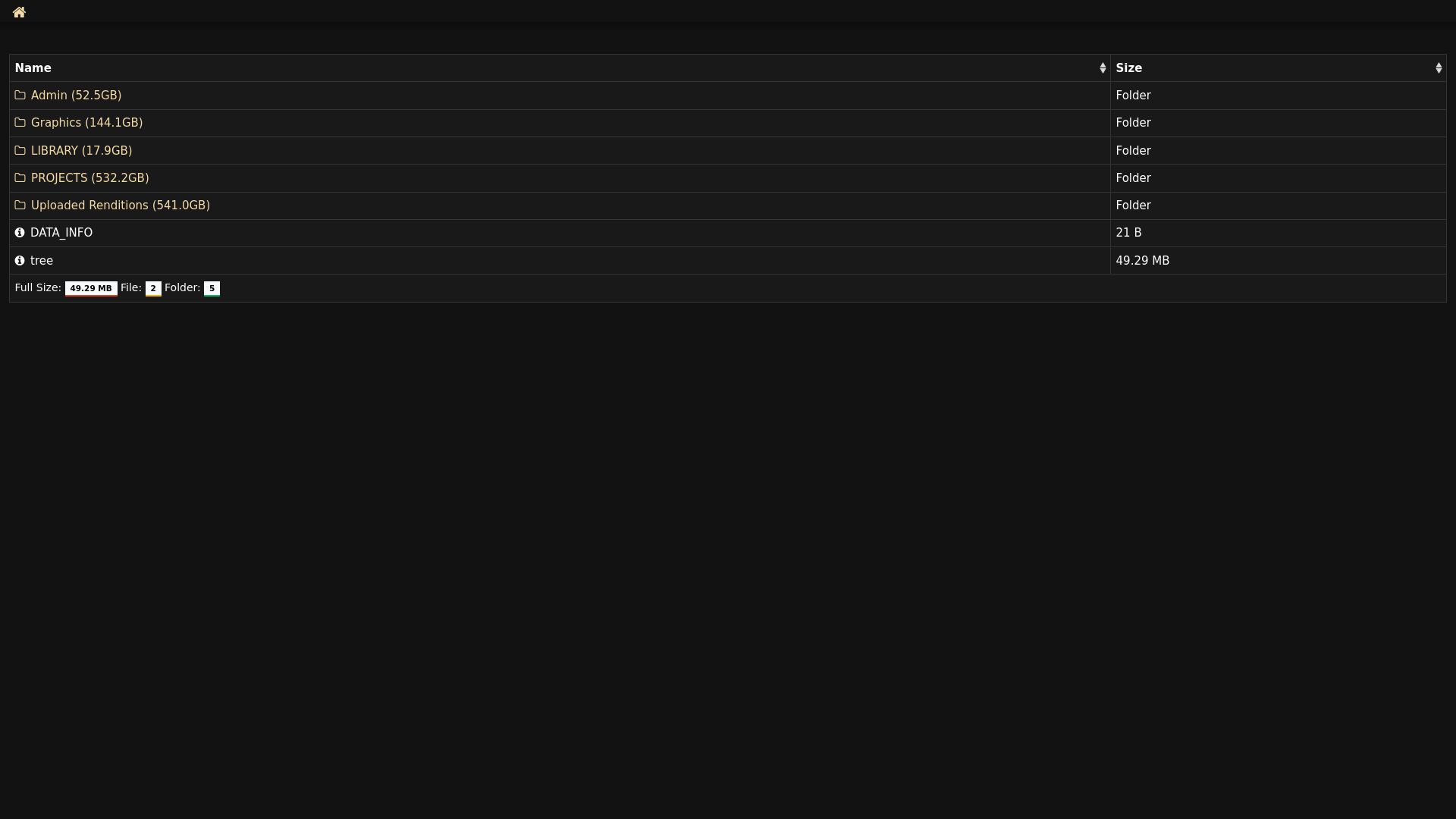The height and width of the screenshot is (819, 1456).
Task: Browse the LIBRARY (17.9GB) folder
Action: point(81,151)
